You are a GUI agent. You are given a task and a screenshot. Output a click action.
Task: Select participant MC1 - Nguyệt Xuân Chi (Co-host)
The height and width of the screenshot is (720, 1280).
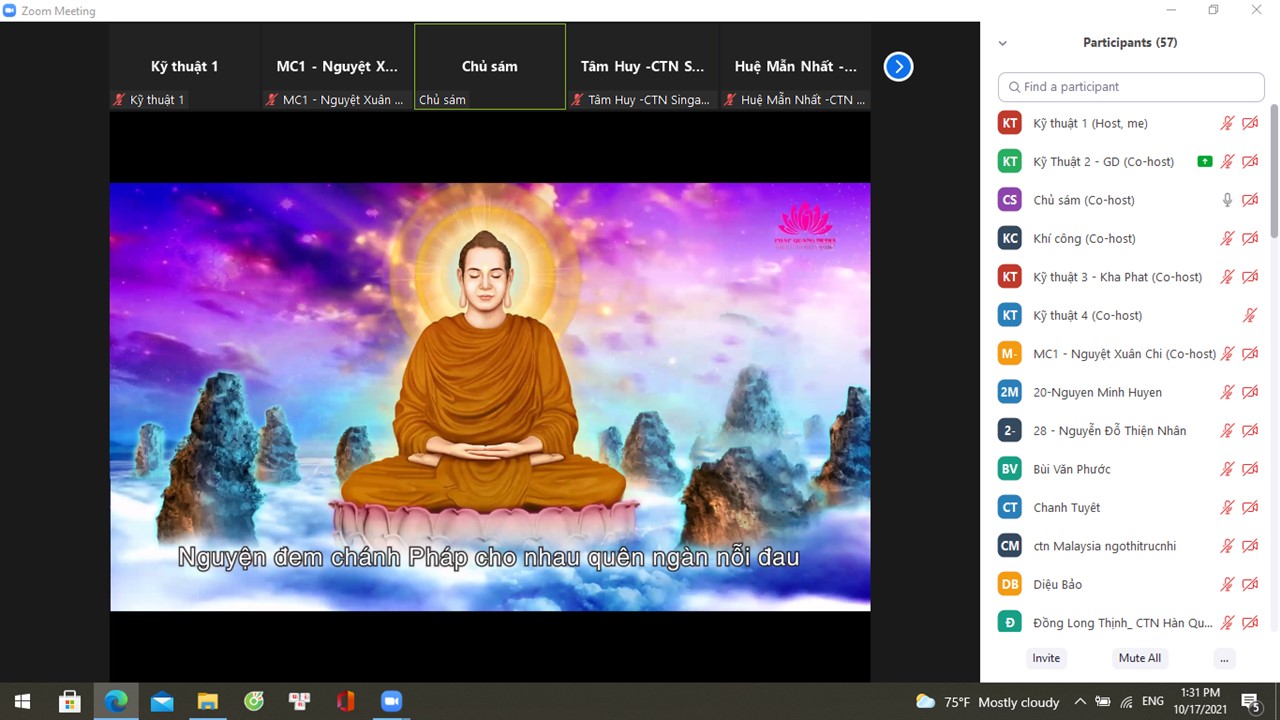(x=1131, y=353)
